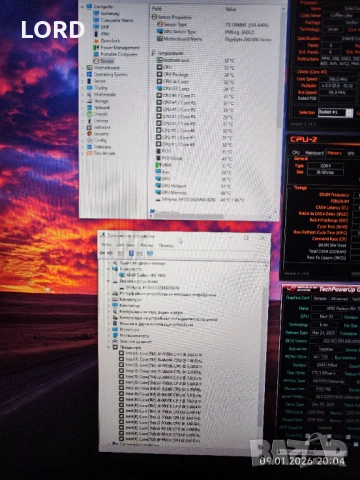Click the IPMI icon in the AIDA64 tree
The width and height of the screenshot is (360, 480).
point(96,34)
